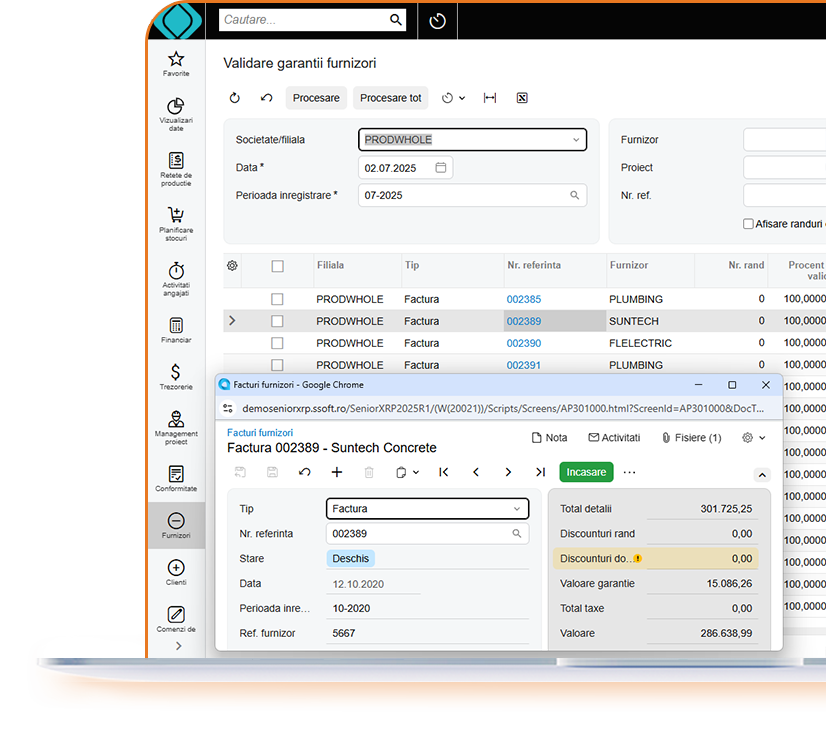Screen dimensions: 826x732
Task: Click the recent history clock icon
Action: click(437, 21)
